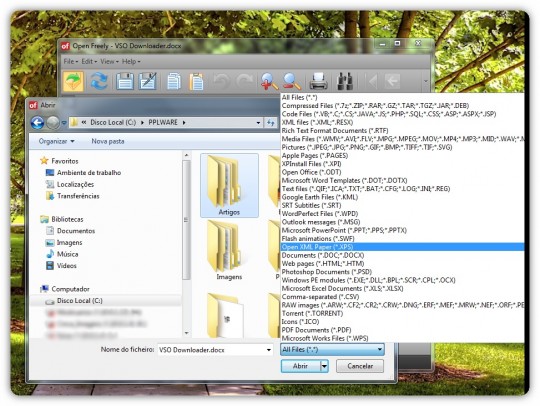Choose Torrent (*.TORRENT) filter
Screen dimensions: 540x406
click(x=402, y=313)
